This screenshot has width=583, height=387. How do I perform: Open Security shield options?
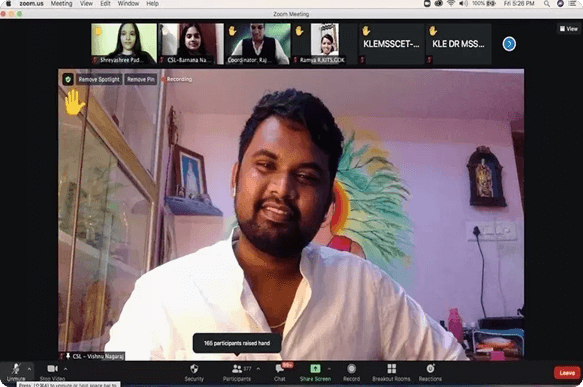[x=194, y=373]
